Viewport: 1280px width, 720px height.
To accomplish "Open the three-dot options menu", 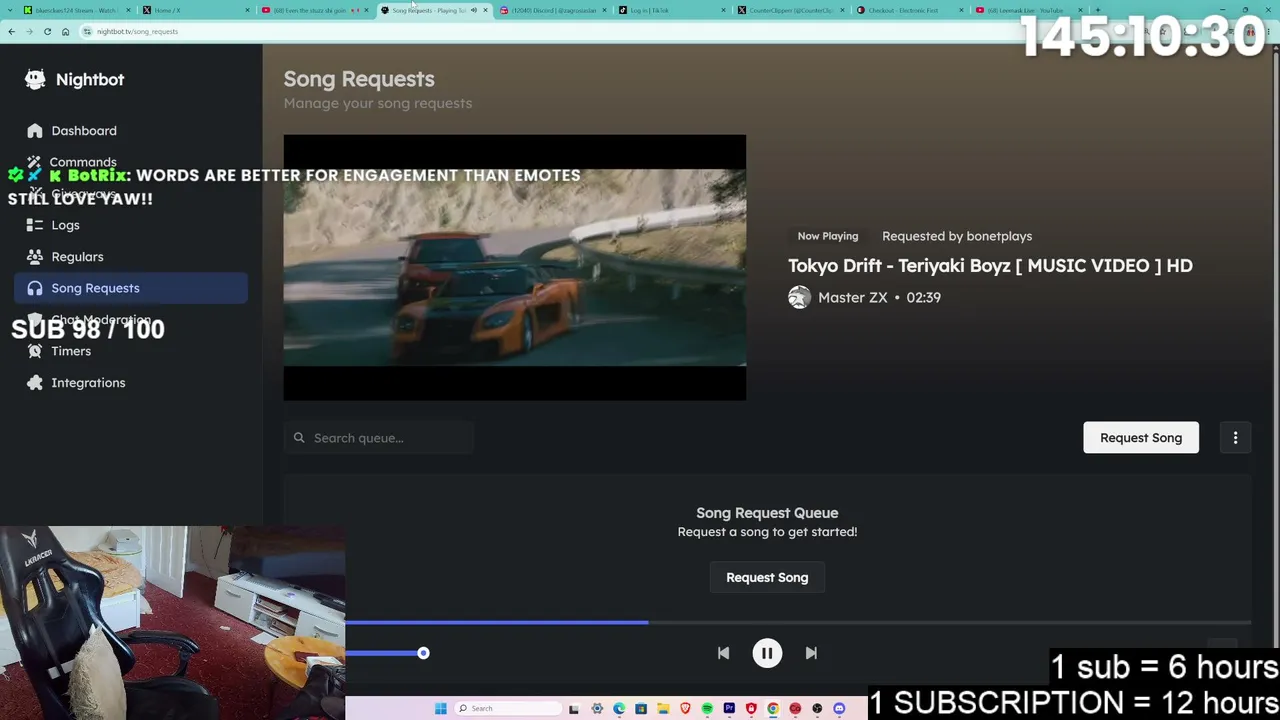I will click(1235, 438).
